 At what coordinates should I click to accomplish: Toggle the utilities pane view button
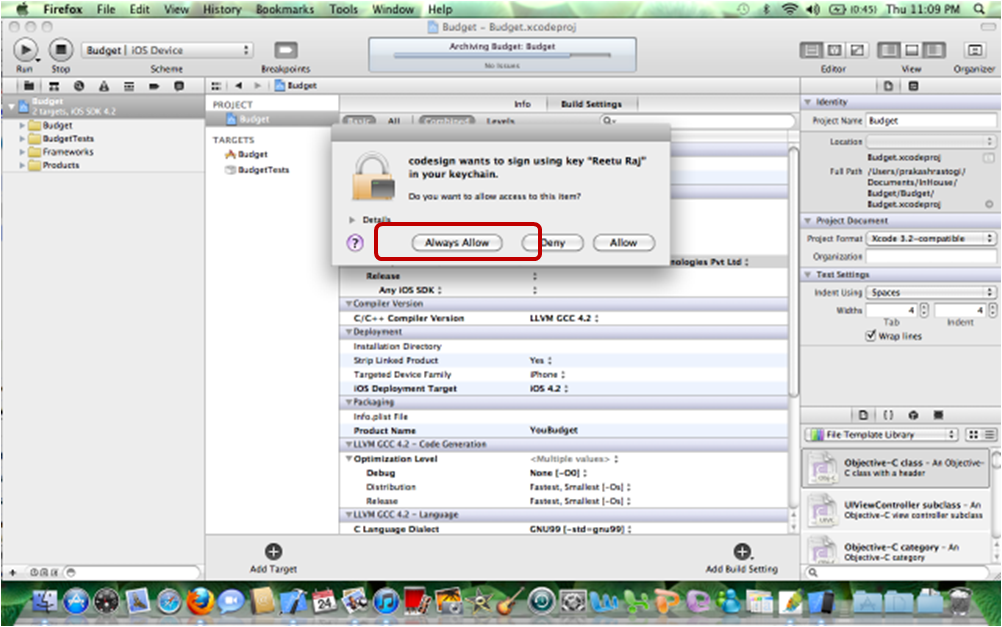(x=934, y=50)
